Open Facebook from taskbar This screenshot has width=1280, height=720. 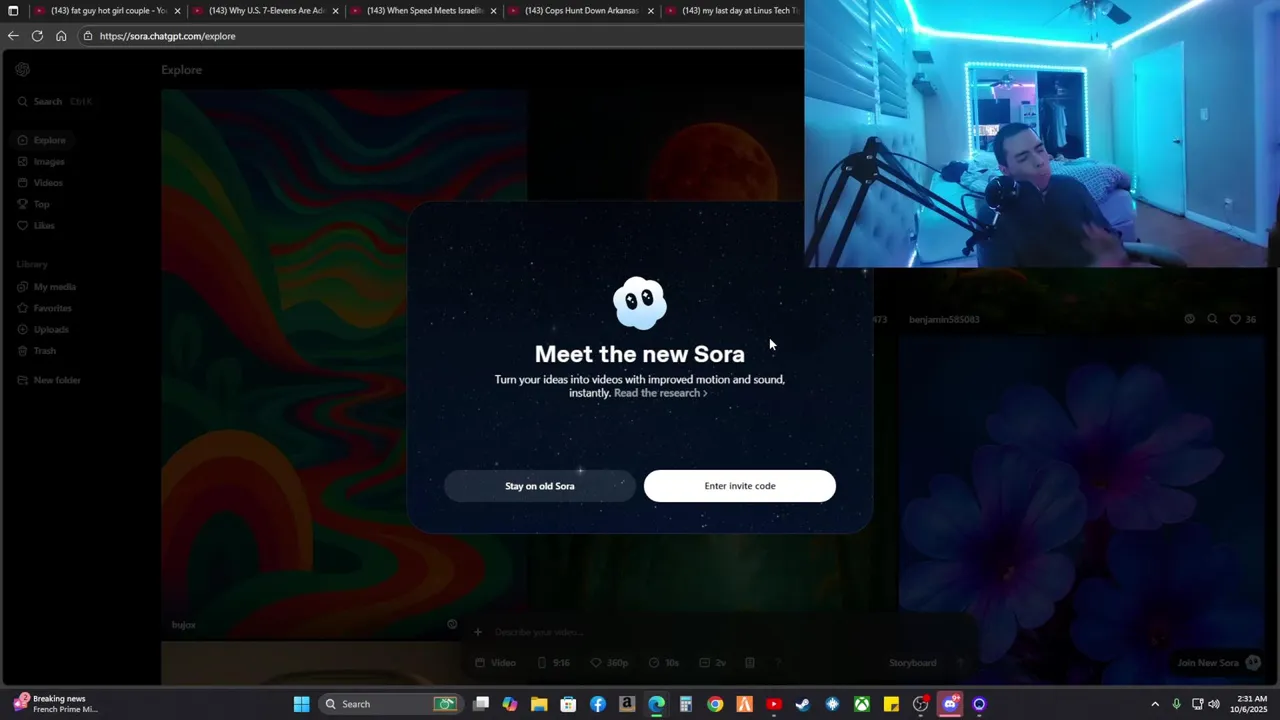598,704
